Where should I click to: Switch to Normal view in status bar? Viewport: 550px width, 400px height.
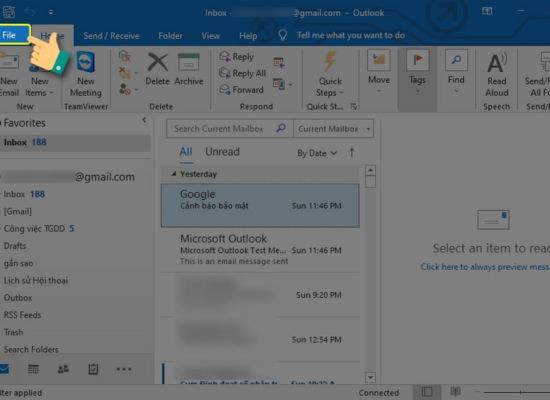[x=427, y=392]
